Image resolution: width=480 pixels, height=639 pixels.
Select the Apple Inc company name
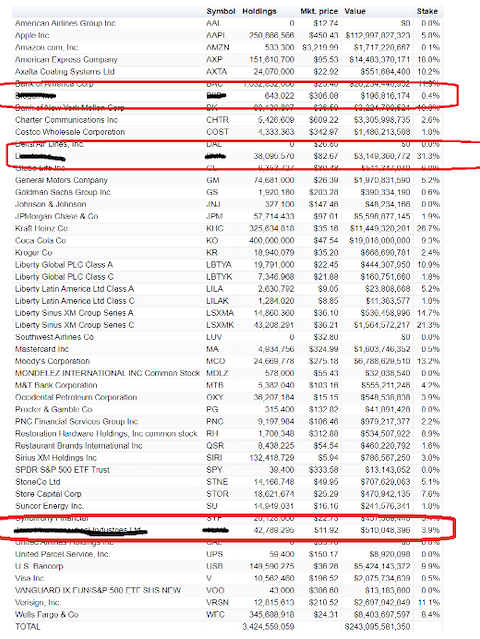coord(32,35)
